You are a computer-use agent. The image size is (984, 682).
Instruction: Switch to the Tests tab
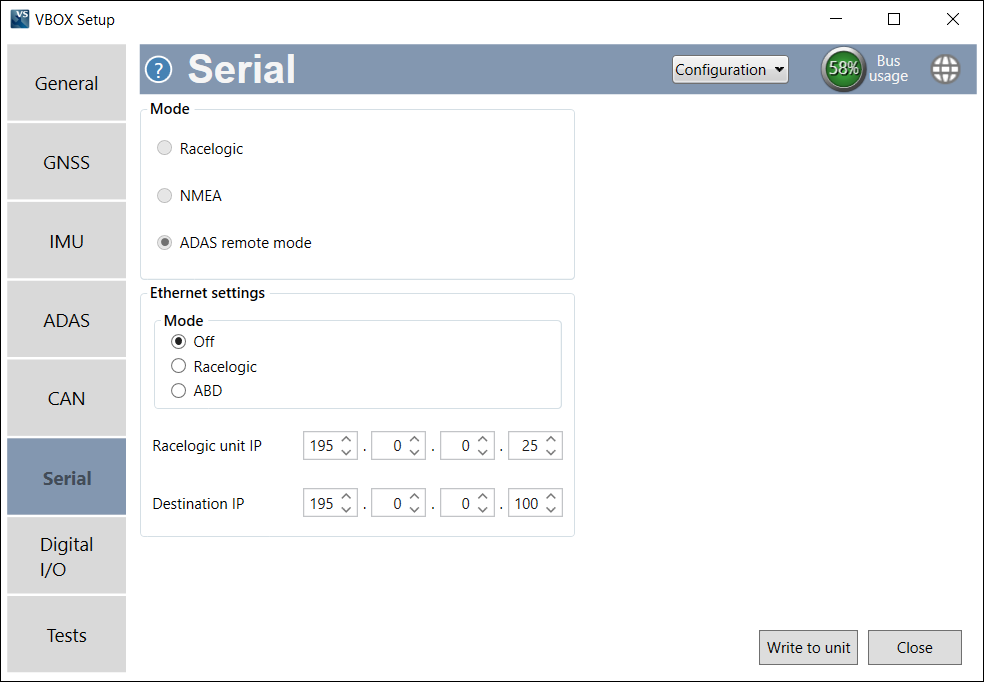66,634
